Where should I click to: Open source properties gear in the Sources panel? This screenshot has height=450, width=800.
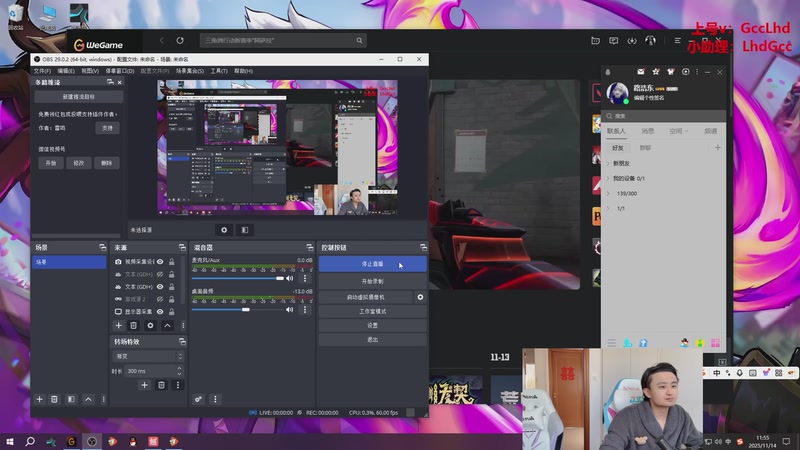click(x=150, y=326)
